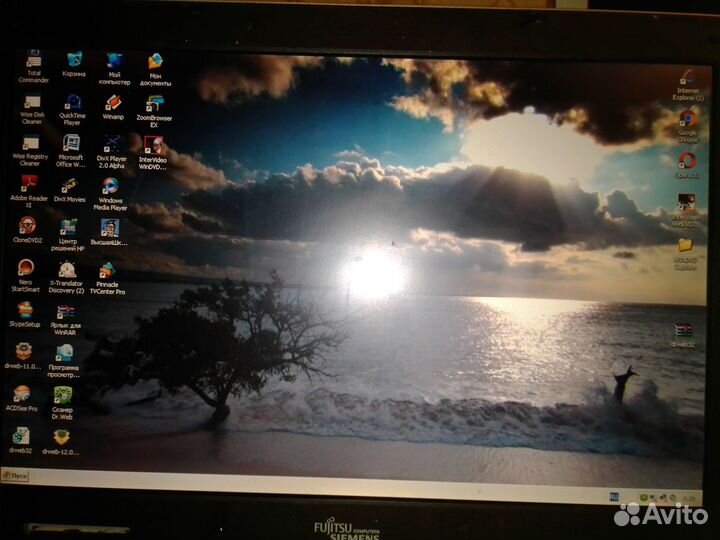The image size is (720, 540).
Task: Launch Wise Disk Cleaner shortcut
Action: point(32,109)
